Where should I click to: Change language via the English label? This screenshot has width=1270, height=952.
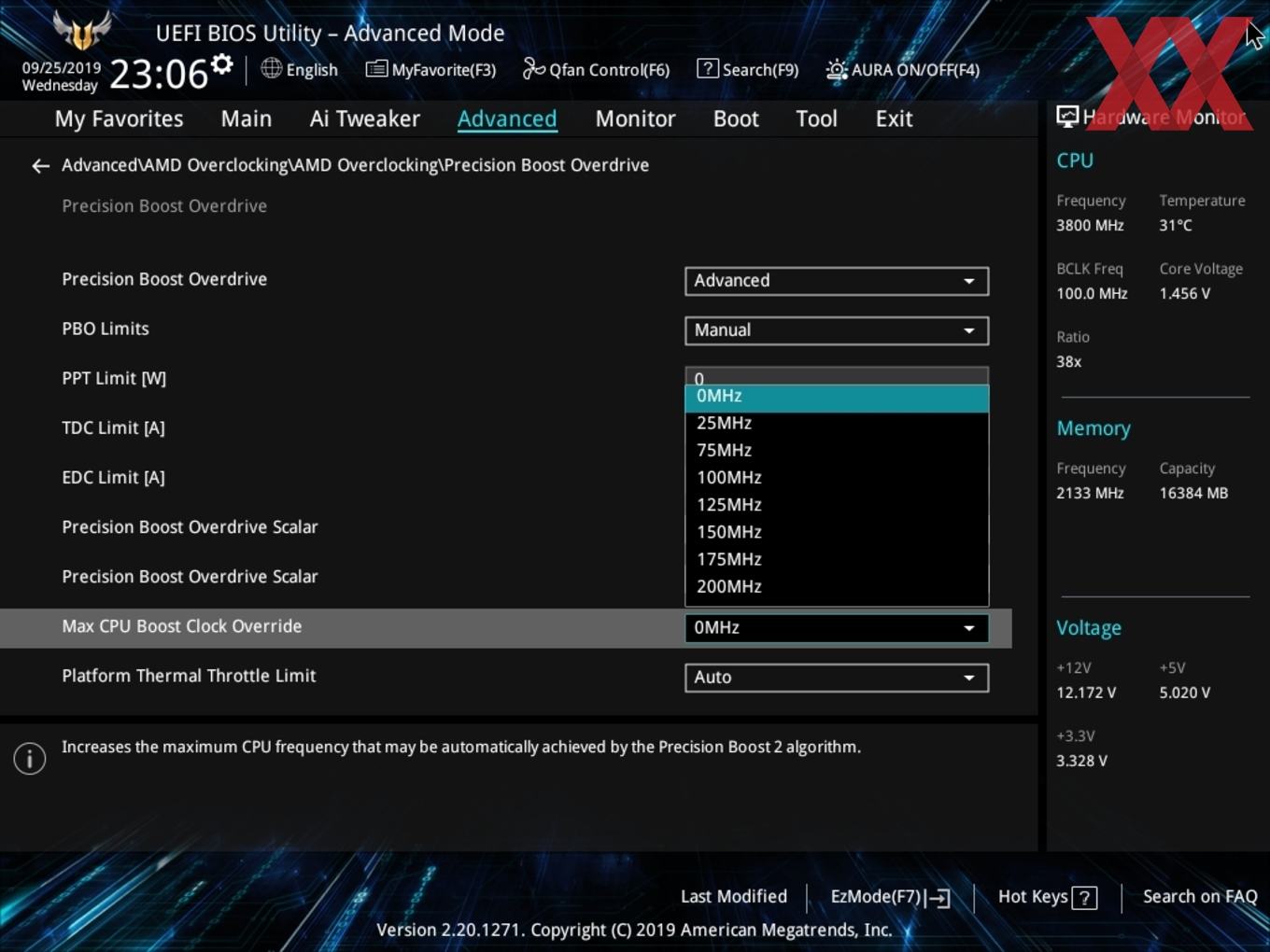click(x=312, y=70)
